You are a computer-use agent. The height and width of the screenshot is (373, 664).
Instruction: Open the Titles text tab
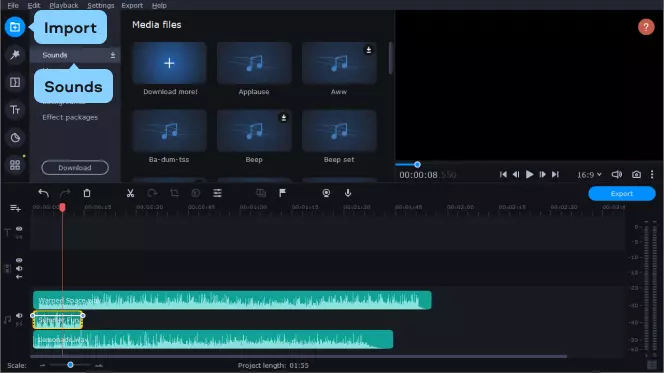tap(15, 110)
